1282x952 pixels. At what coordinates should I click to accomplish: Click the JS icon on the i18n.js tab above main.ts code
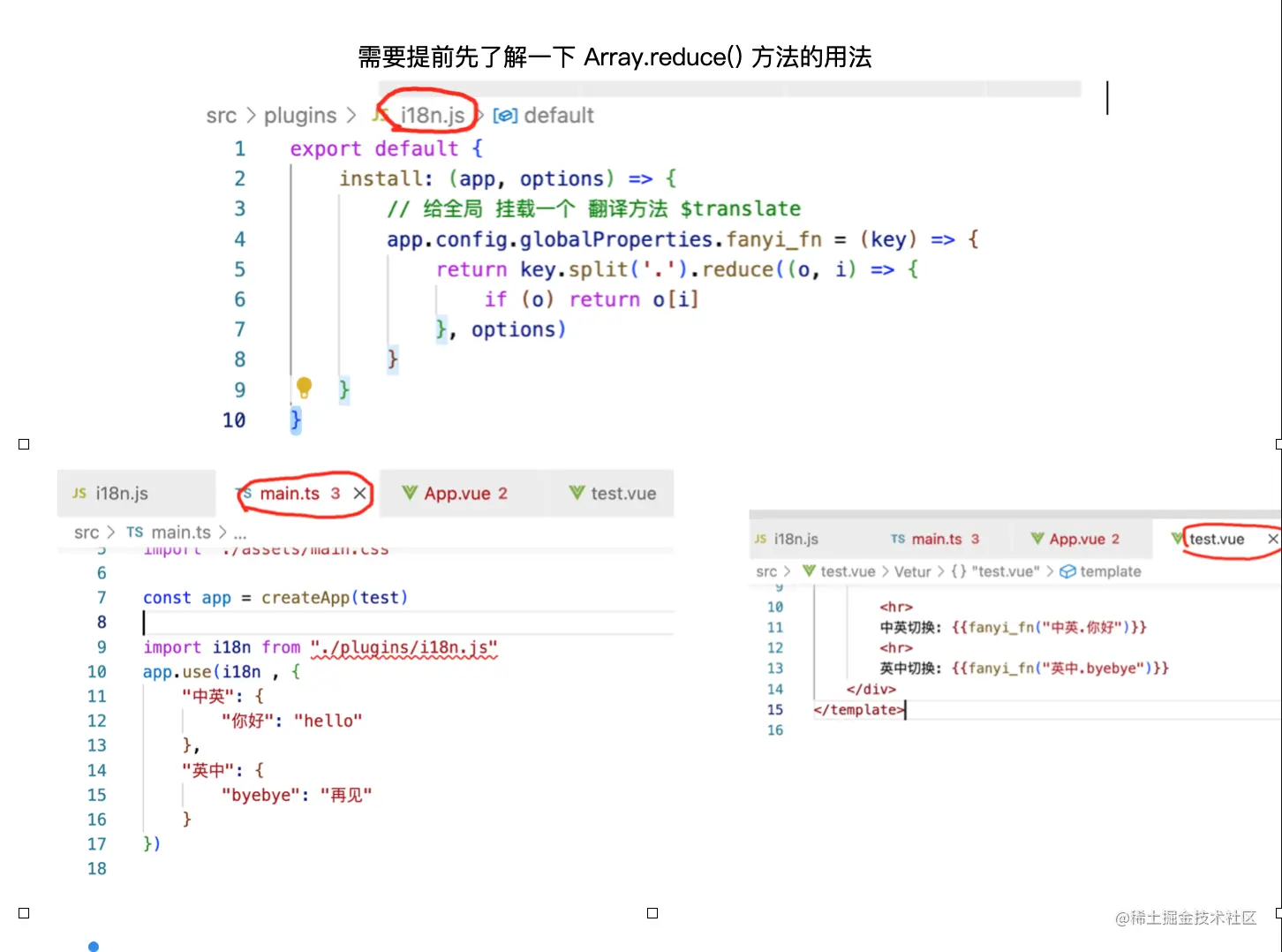pyautogui.click(x=79, y=494)
